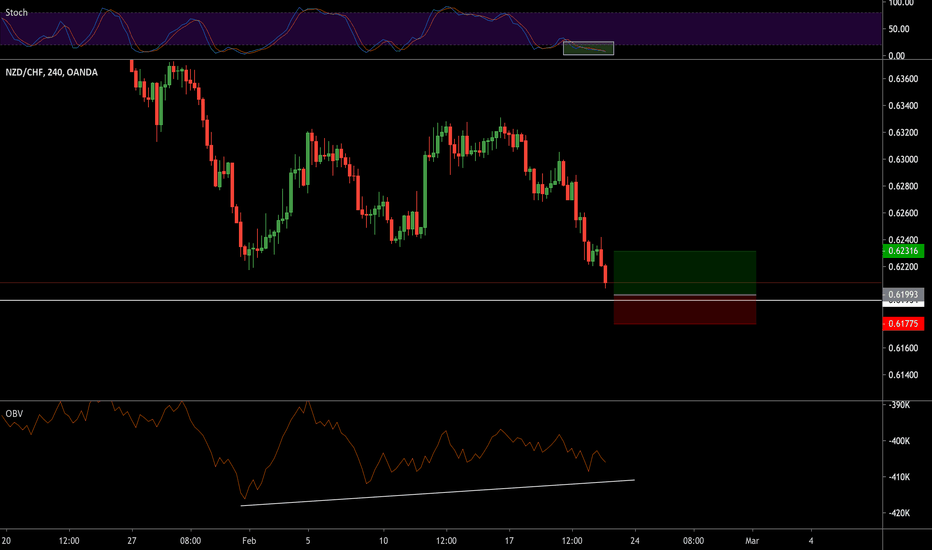Click the 0.63000 price axis label
Image resolution: width=932 pixels, height=550 pixels.
[x=903, y=159]
